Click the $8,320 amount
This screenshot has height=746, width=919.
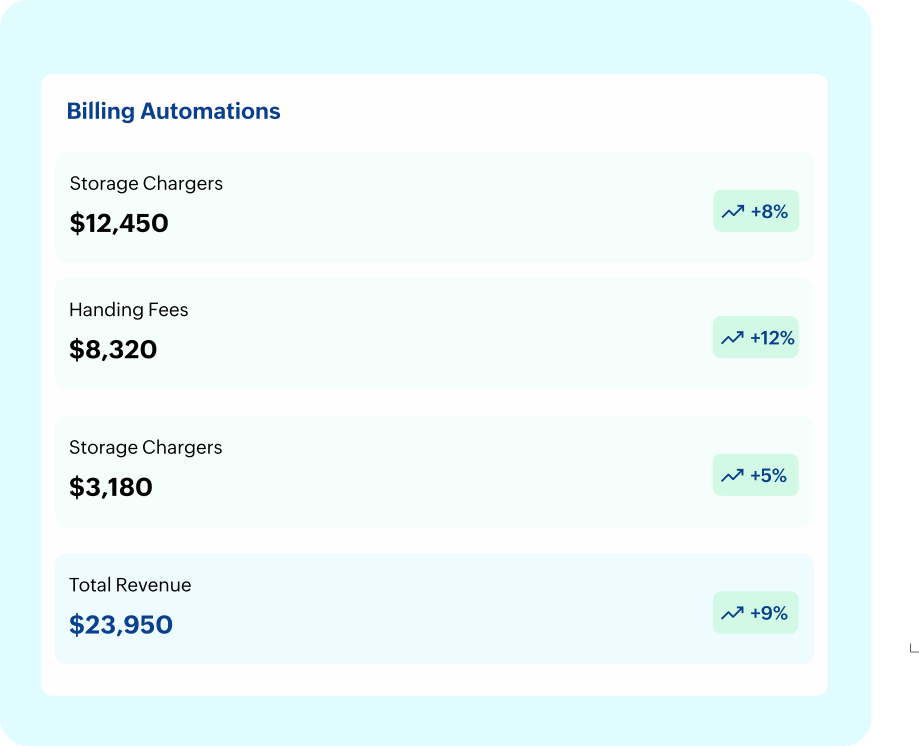pyautogui.click(x=113, y=350)
